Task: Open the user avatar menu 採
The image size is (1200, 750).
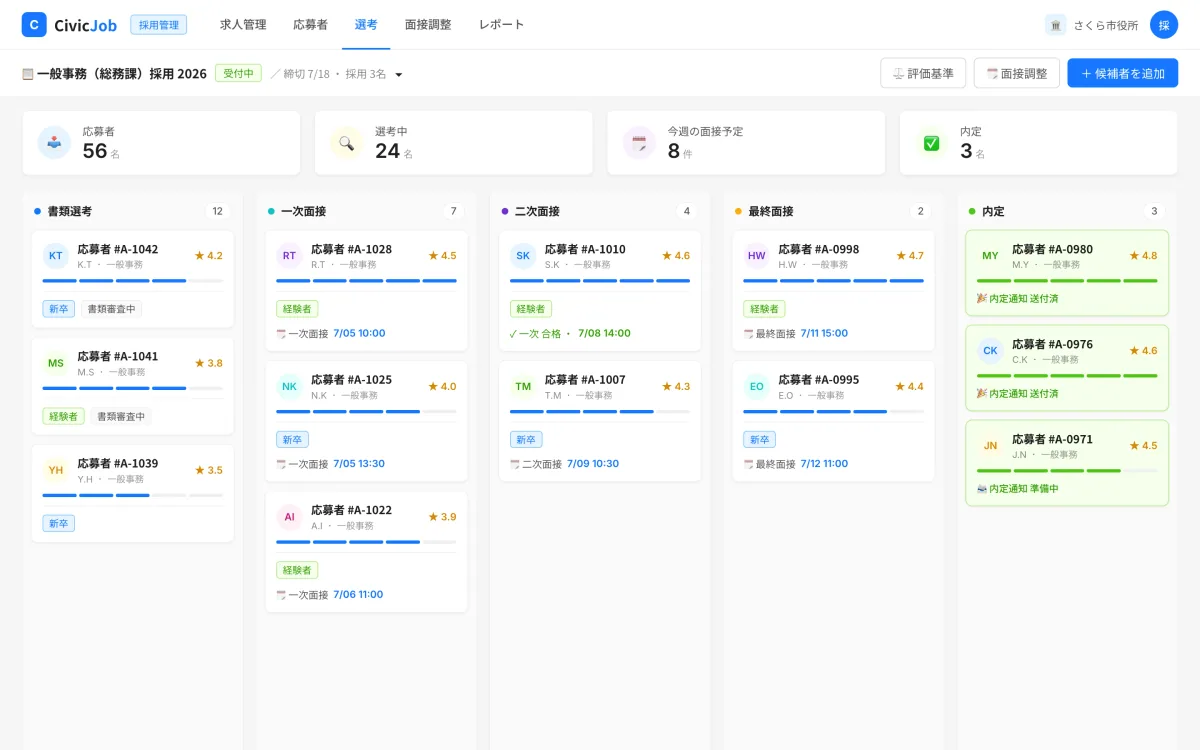Action: tap(1164, 25)
